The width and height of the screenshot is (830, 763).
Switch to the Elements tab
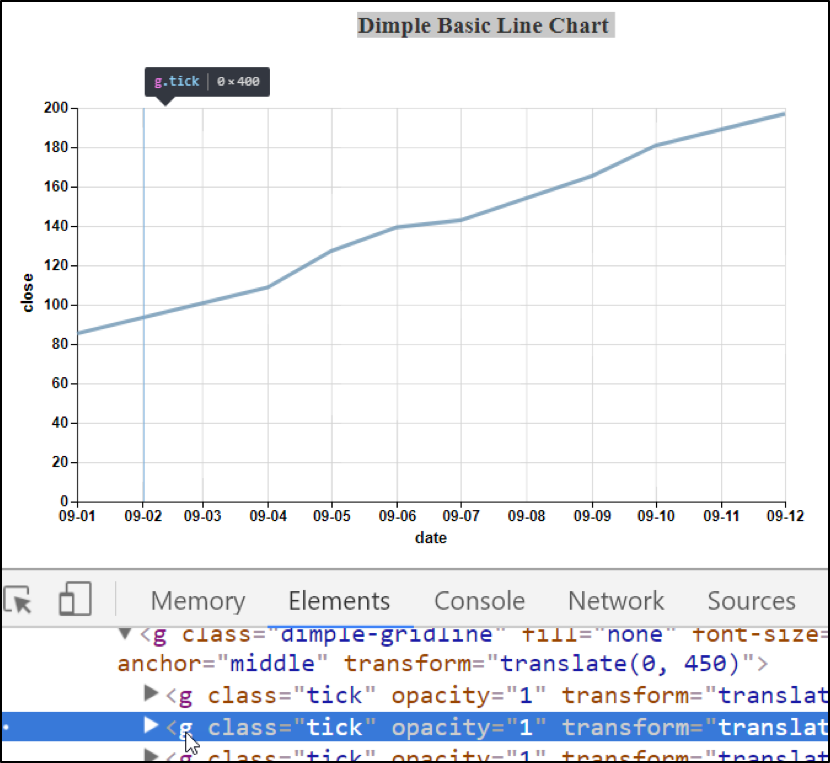coord(339,601)
